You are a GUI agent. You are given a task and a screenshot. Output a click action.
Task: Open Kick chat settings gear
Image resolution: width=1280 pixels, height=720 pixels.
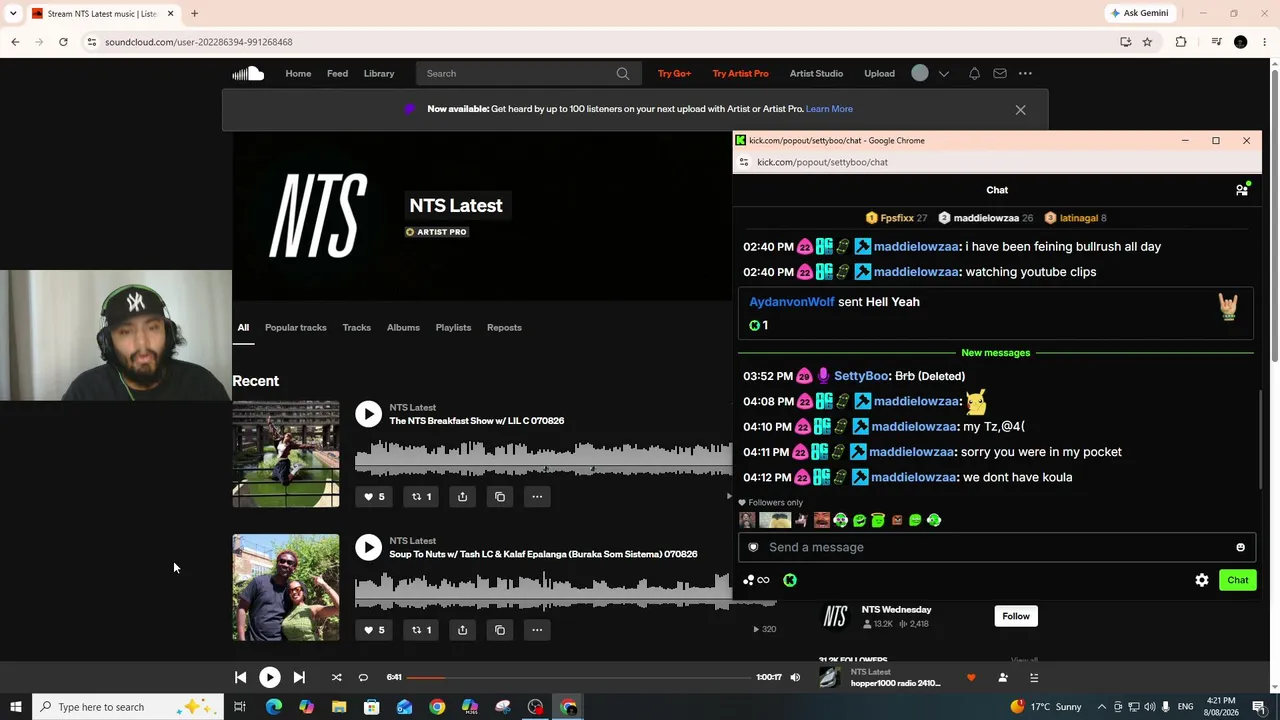[1202, 580]
